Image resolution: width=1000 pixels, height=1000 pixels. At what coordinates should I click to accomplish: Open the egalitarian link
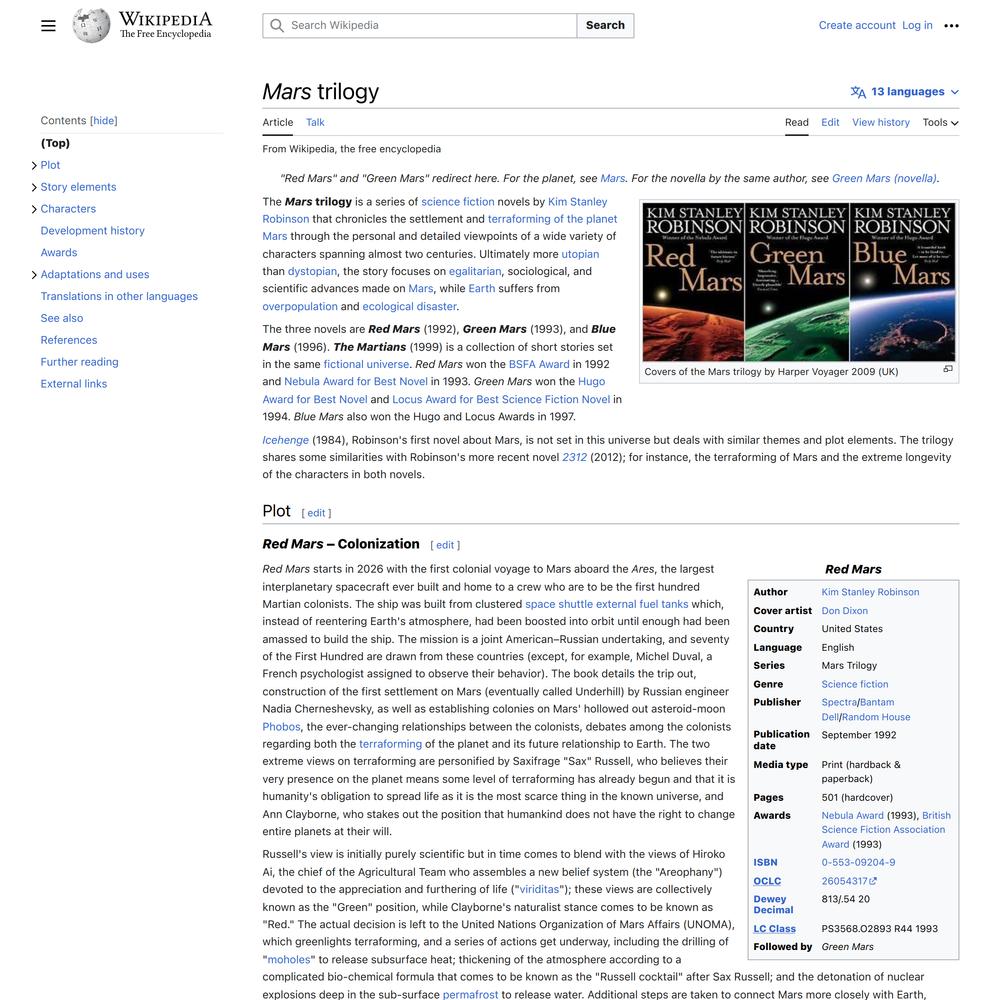click(475, 271)
